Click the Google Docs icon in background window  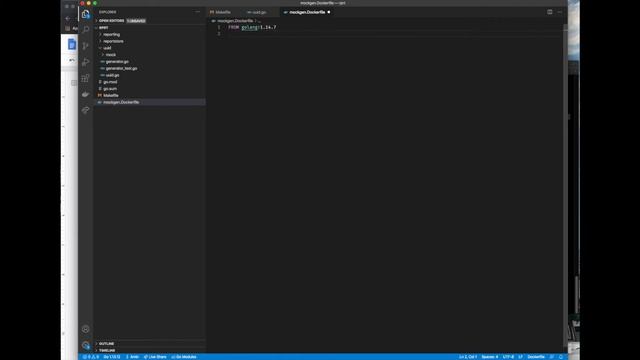(72, 44)
